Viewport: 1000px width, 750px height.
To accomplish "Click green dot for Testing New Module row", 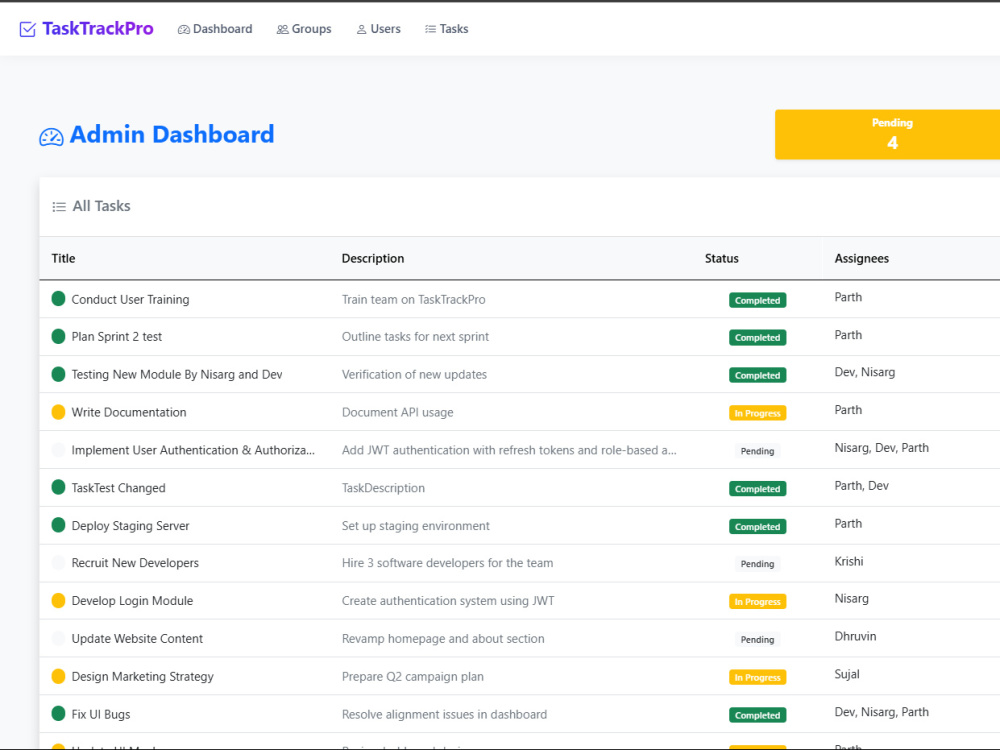I will coord(58,374).
